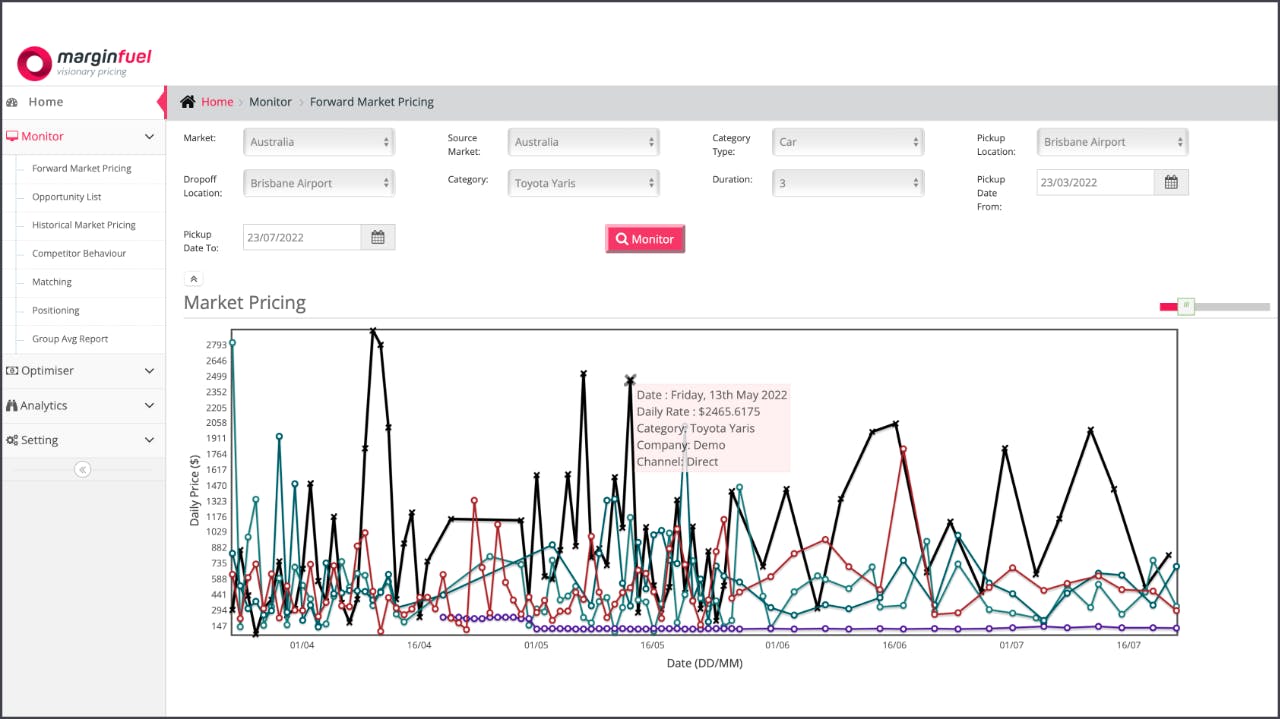Open Historical Market Pricing in the sidebar
Image resolution: width=1280 pixels, height=719 pixels.
tap(84, 225)
